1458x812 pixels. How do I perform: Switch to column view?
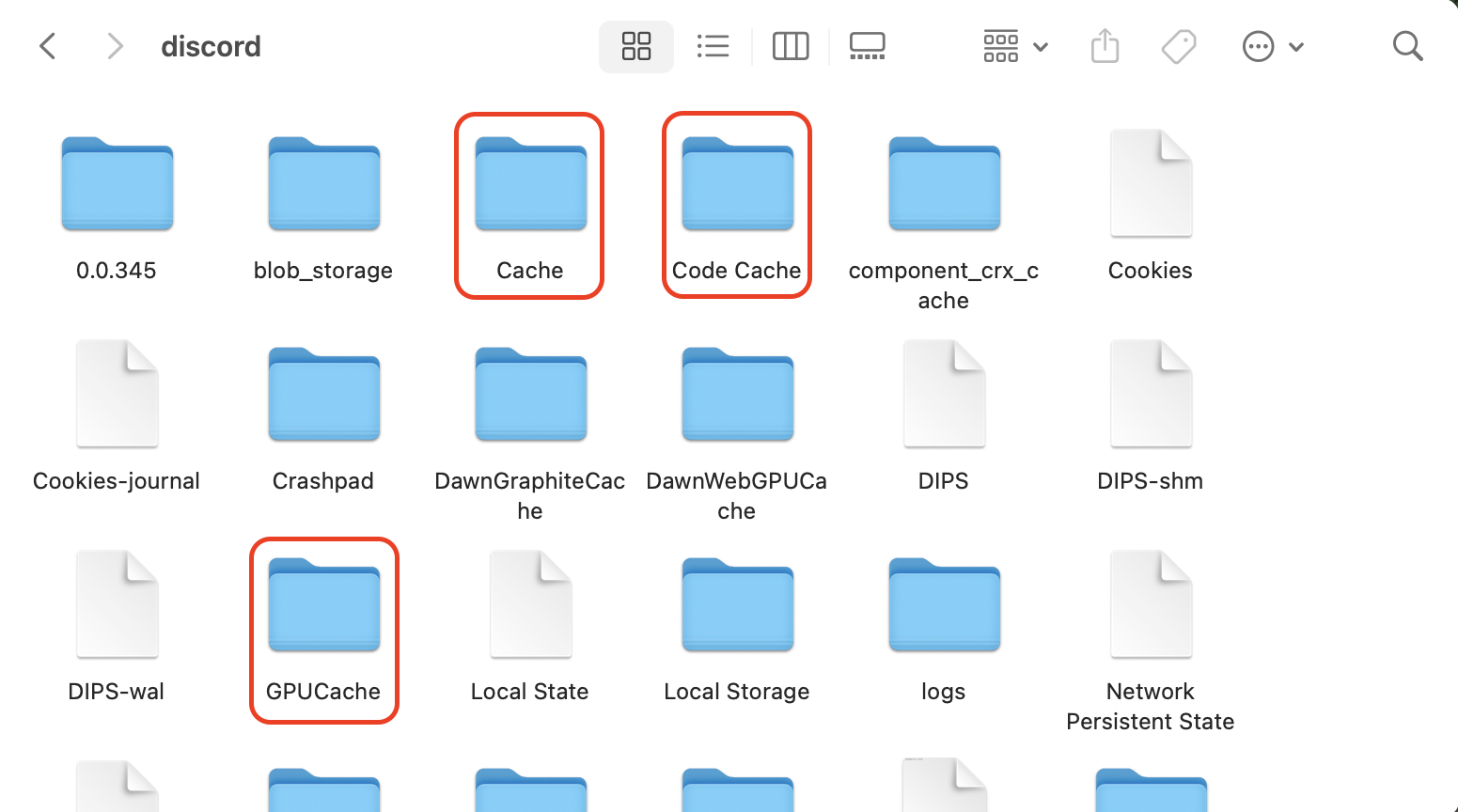(790, 45)
